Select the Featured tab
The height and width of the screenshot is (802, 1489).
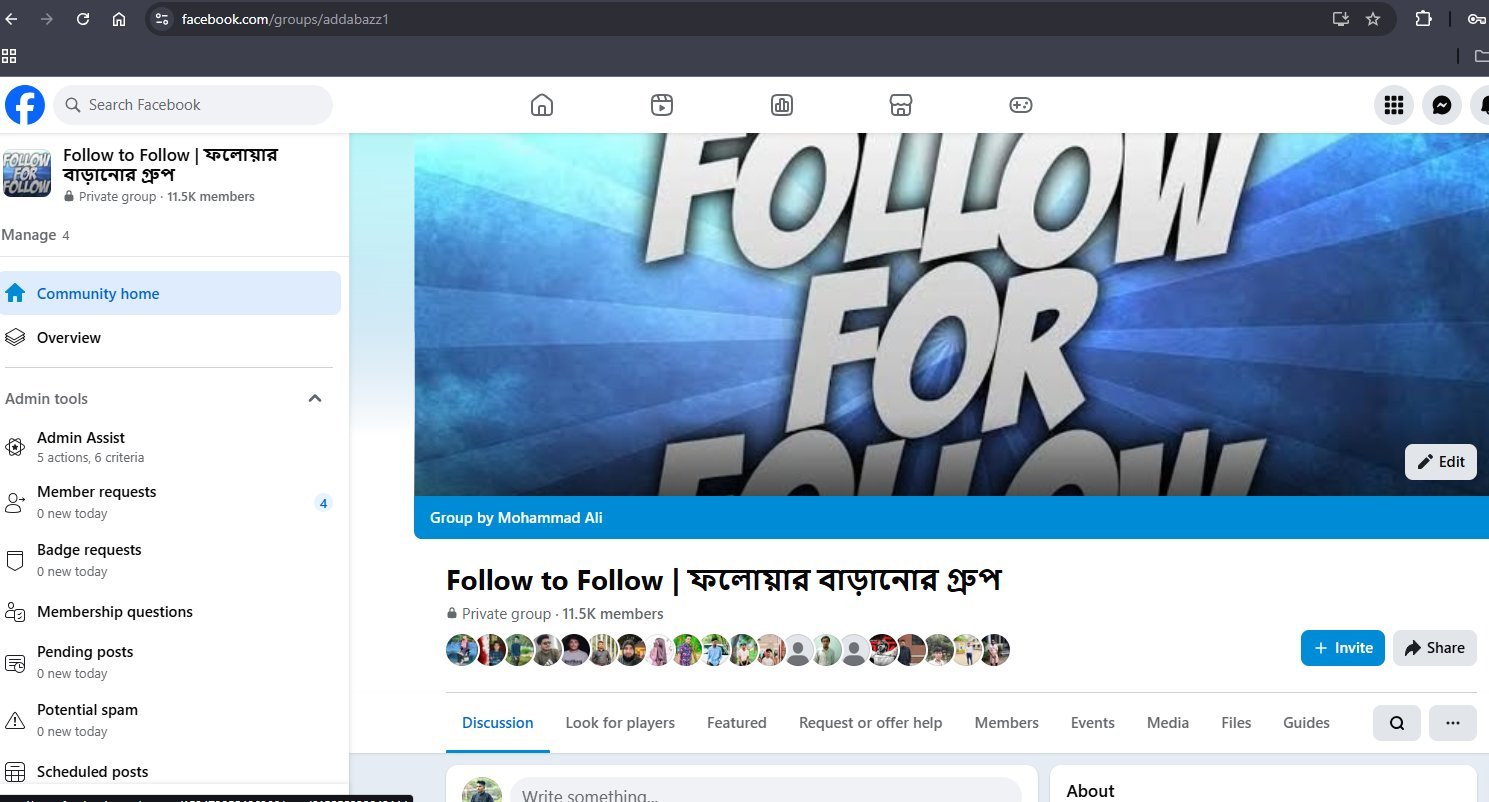point(737,723)
